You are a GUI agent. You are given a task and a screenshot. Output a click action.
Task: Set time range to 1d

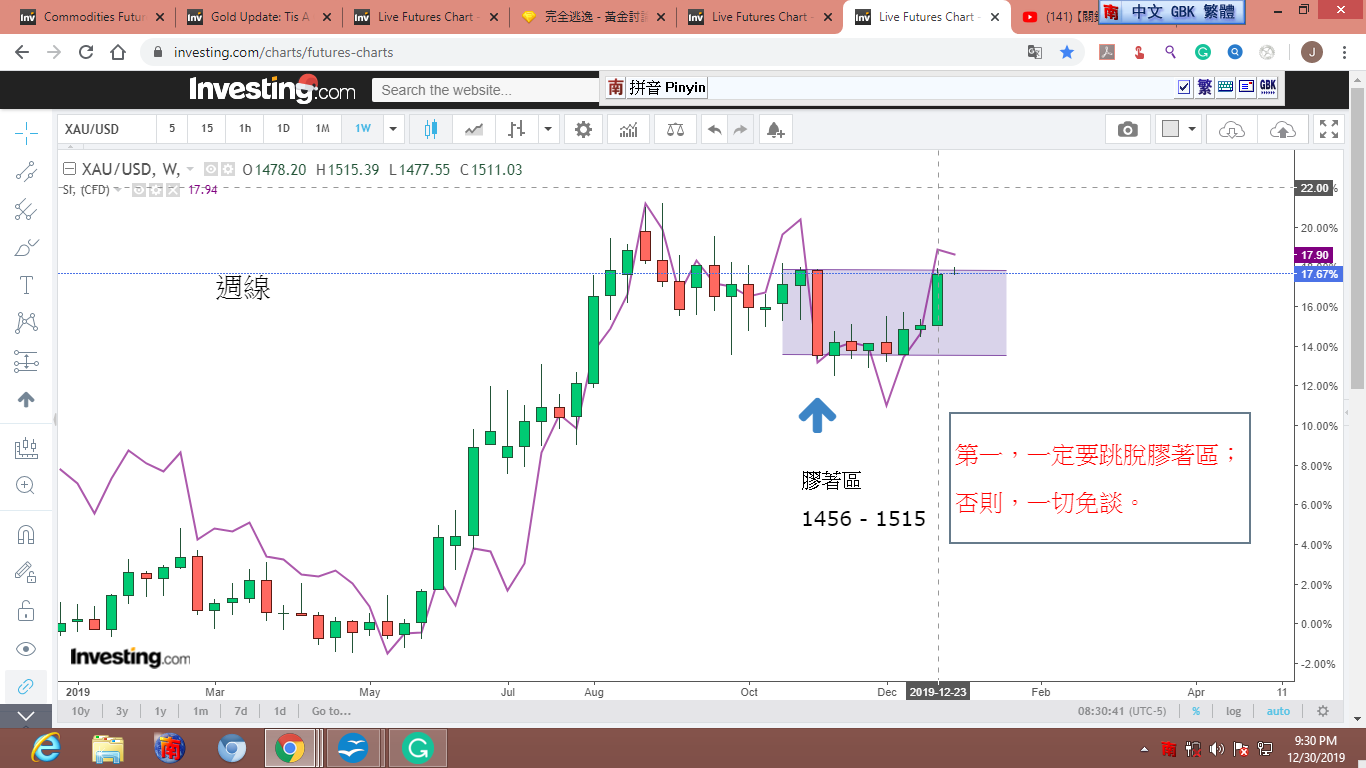pyautogui.click(x=280, y=711)
